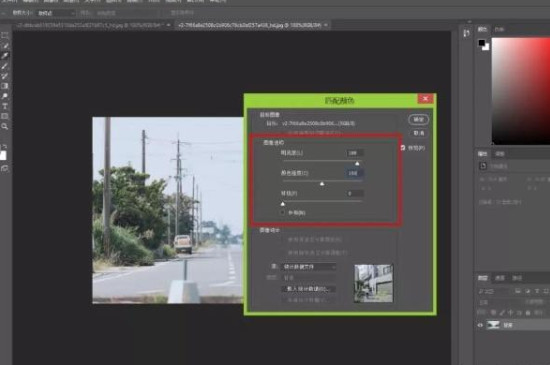Select the Brush tool in the left toolbar
The height and width of the screenshot is (365, 550).
tap(5, 66)
